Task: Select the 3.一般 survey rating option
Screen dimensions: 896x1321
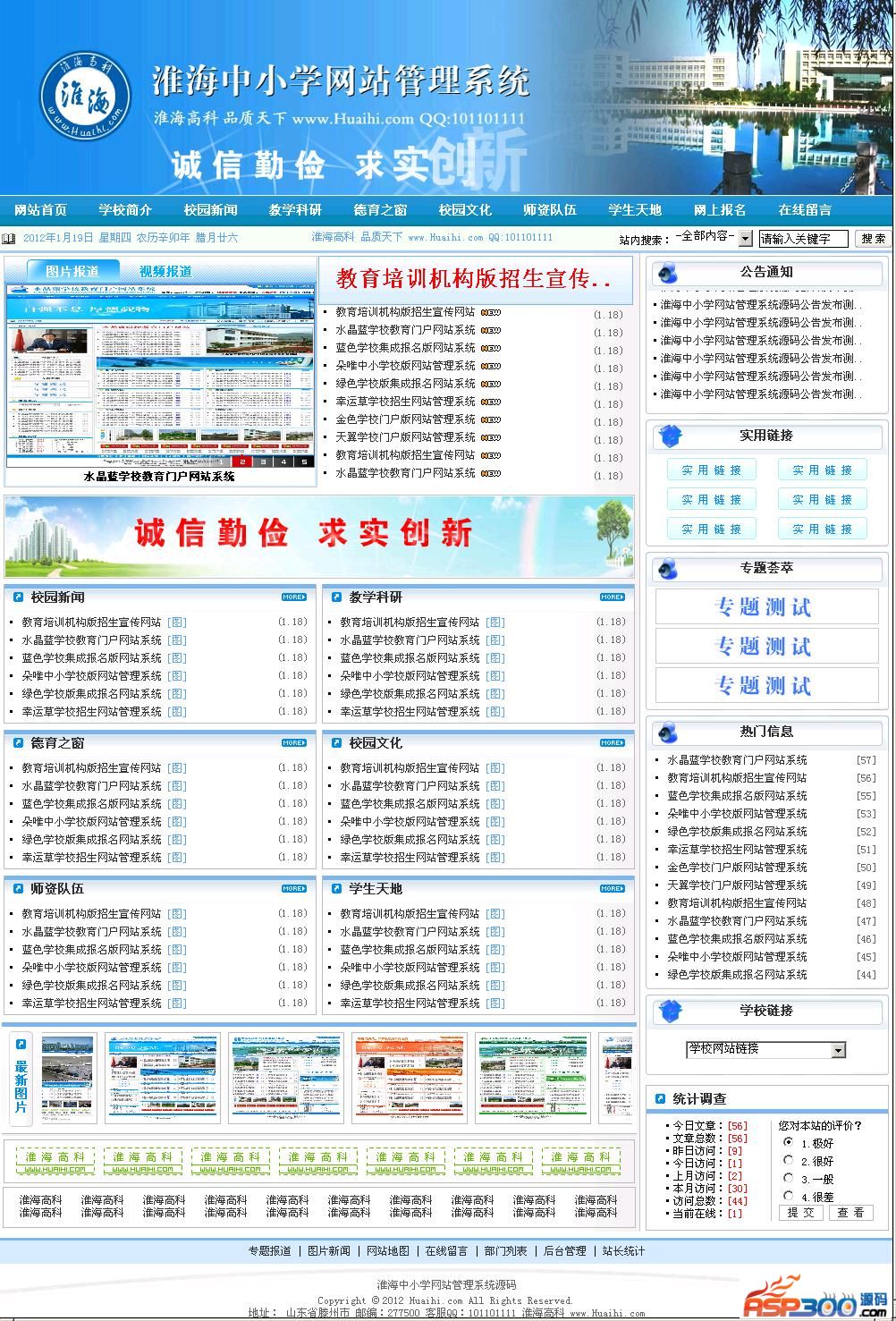Action: [788, 1178]
